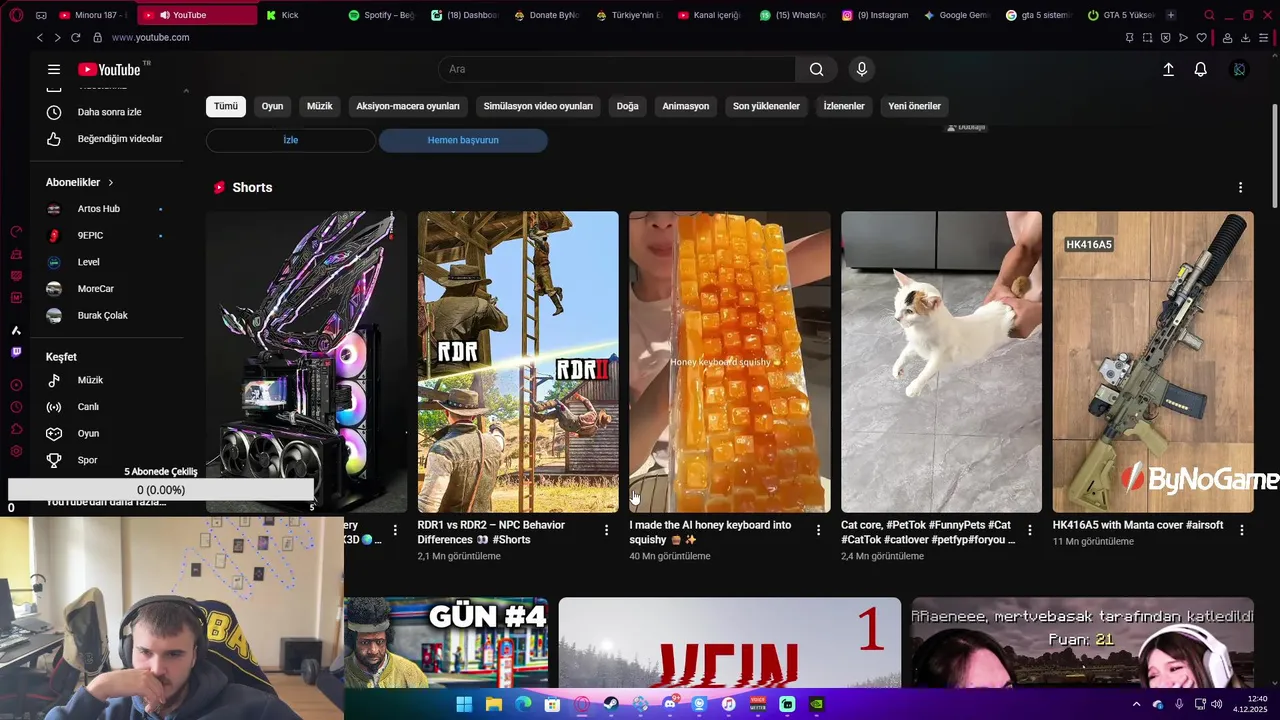Open options for Cat core short
The height and width of the screenshot is (720, 1280).
click(x=1030, y=530)
